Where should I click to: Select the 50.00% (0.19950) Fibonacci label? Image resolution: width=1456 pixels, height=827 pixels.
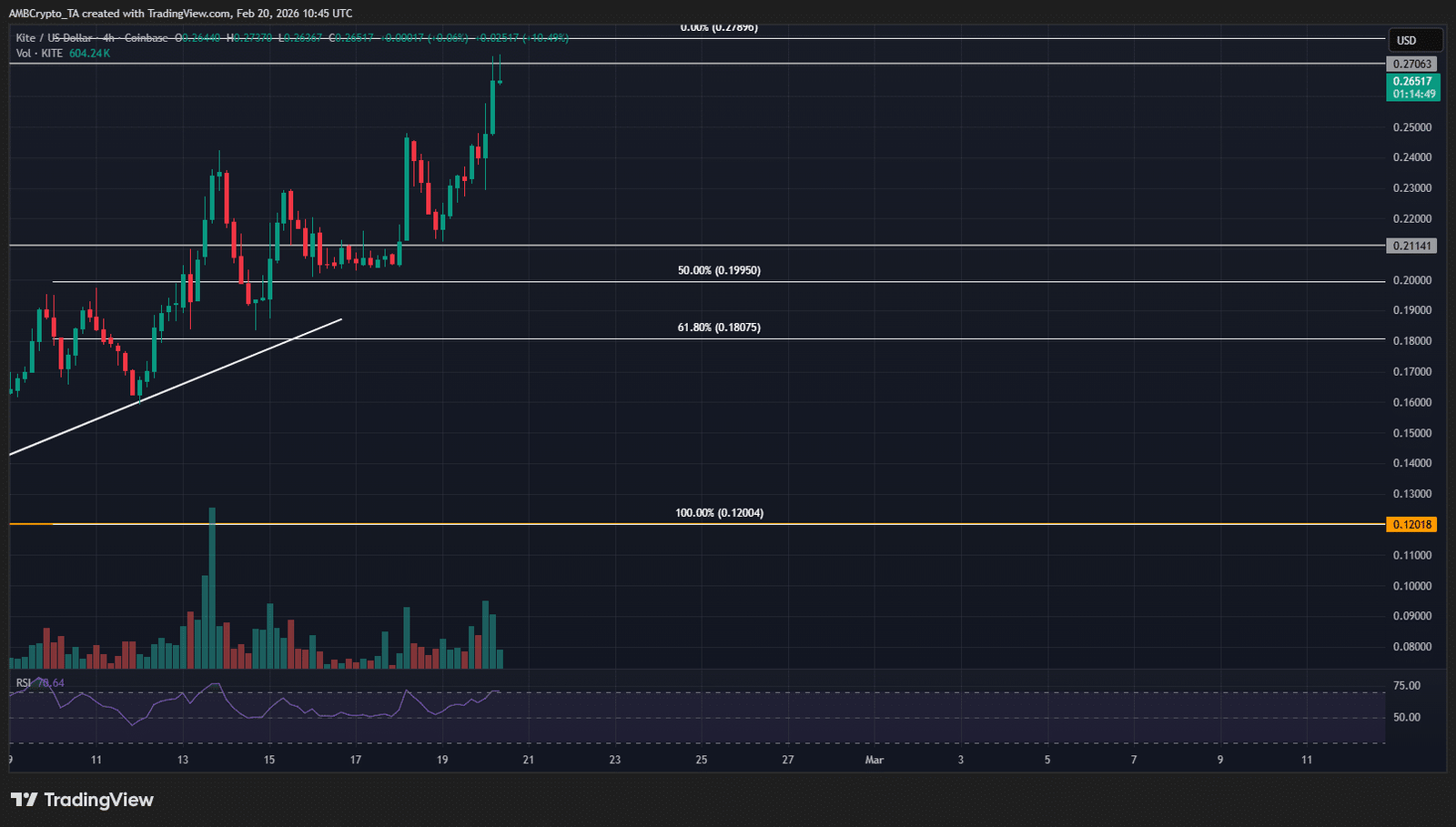719,271
